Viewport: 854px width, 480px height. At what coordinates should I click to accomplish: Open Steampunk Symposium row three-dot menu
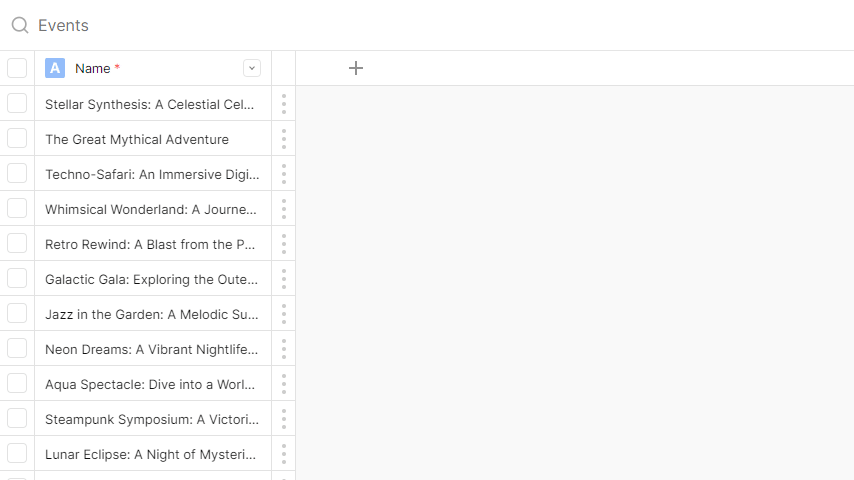pos(284,419)
